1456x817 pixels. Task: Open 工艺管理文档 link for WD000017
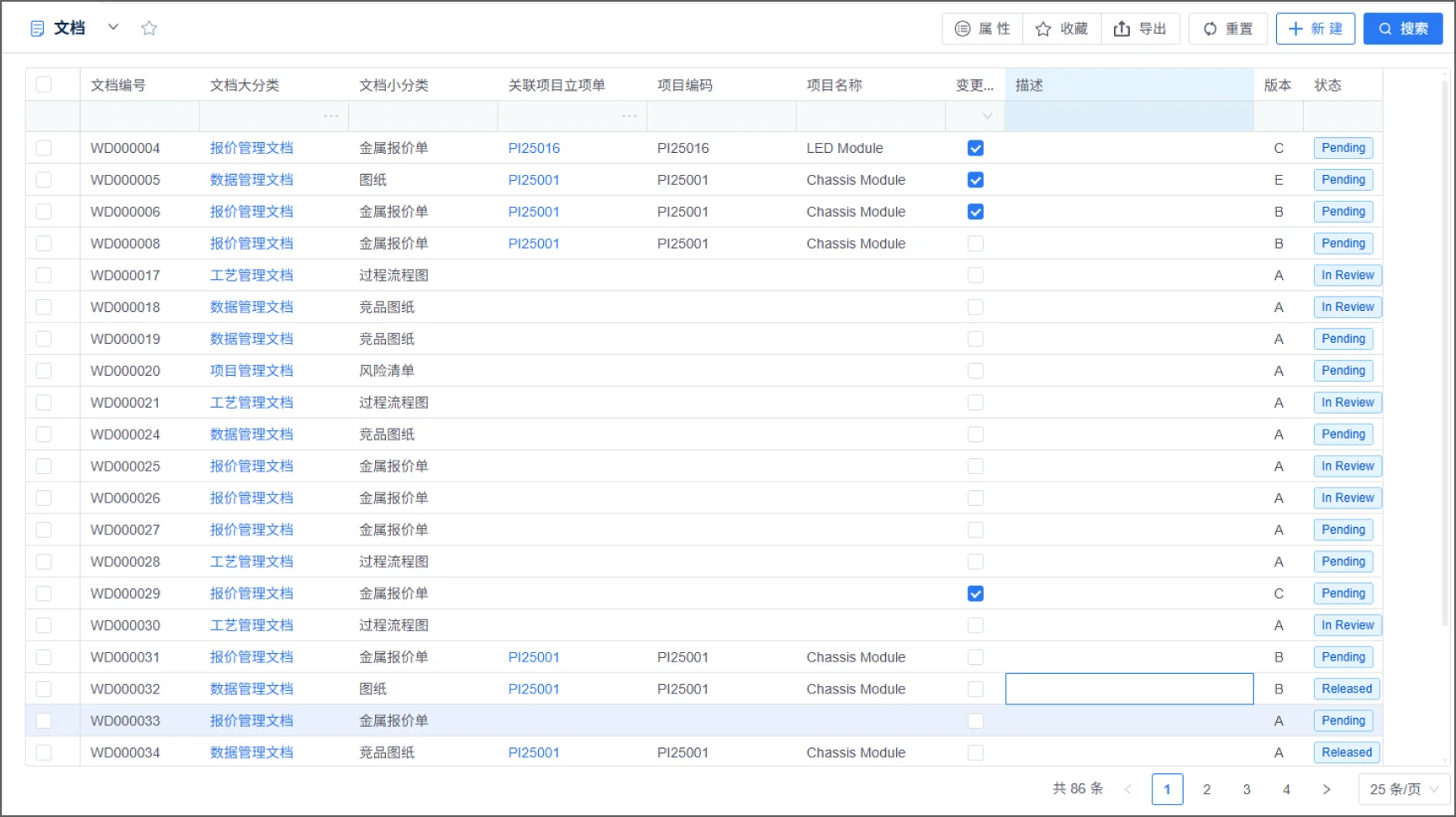coord(251,276)
